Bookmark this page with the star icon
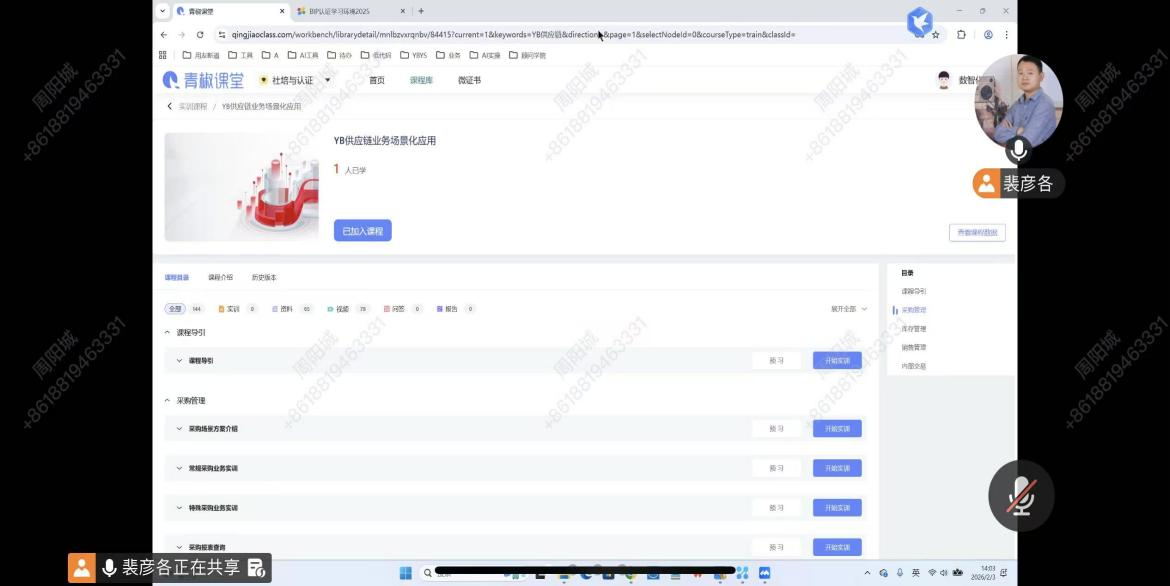1170x586 pixels. tap(935, 34)
